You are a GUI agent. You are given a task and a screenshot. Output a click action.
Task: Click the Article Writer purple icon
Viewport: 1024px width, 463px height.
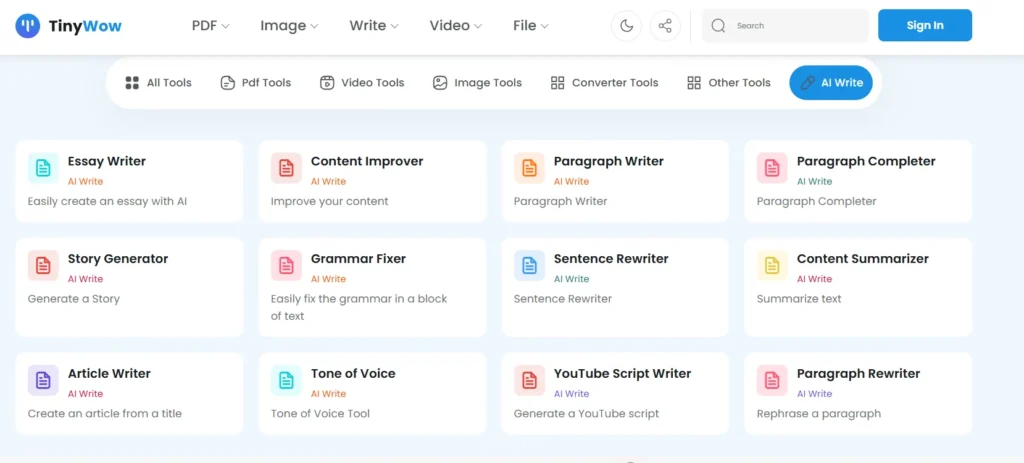point(43,381)
